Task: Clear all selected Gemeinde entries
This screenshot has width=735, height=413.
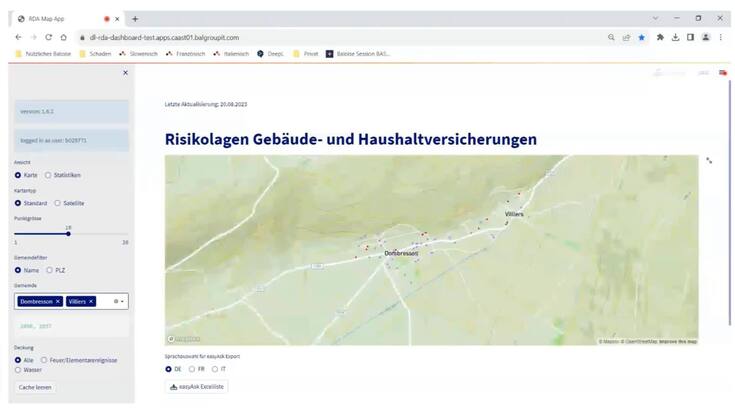Action: pos(116,301)
